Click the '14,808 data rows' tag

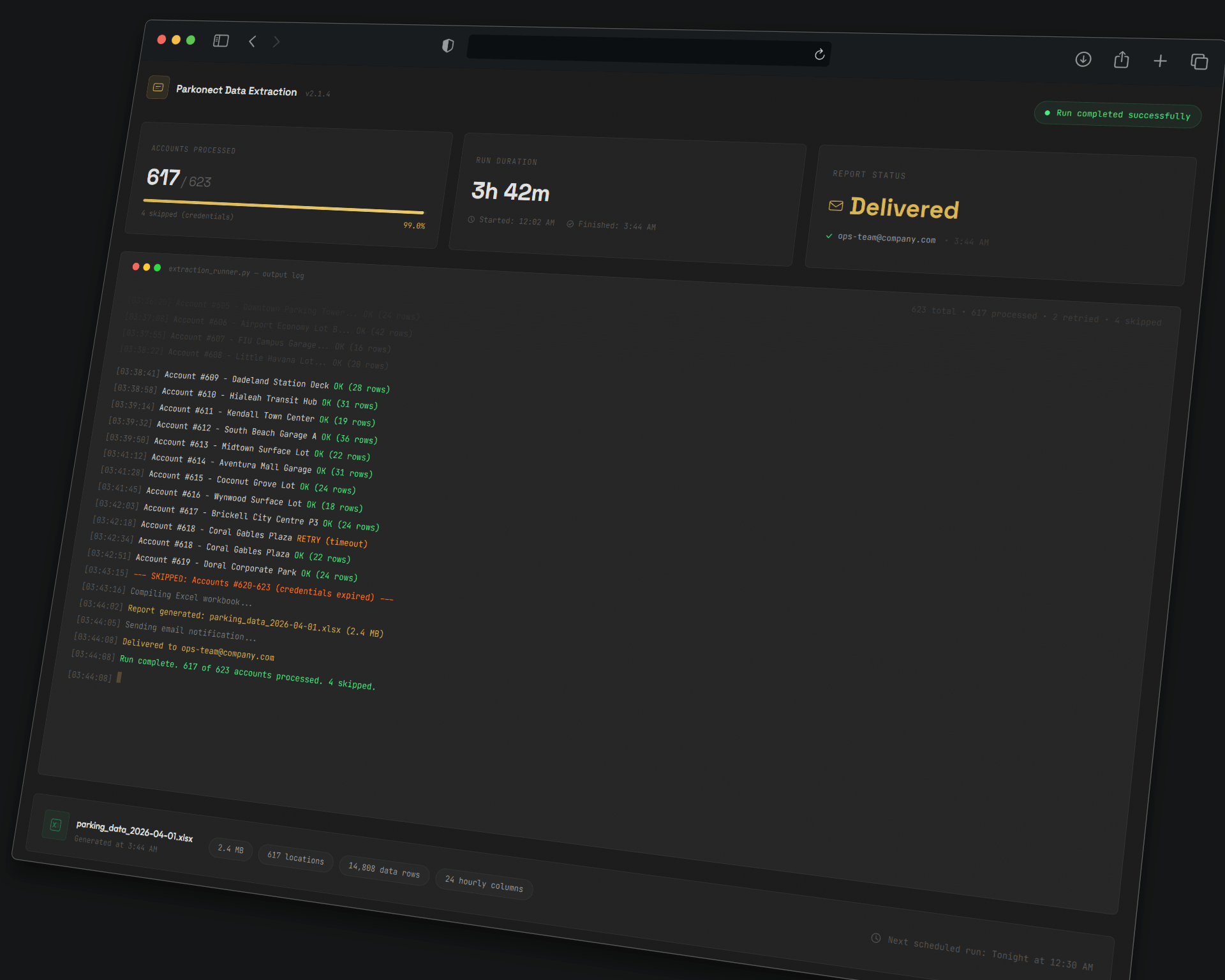pyautogui.click(x=384, y=870)
